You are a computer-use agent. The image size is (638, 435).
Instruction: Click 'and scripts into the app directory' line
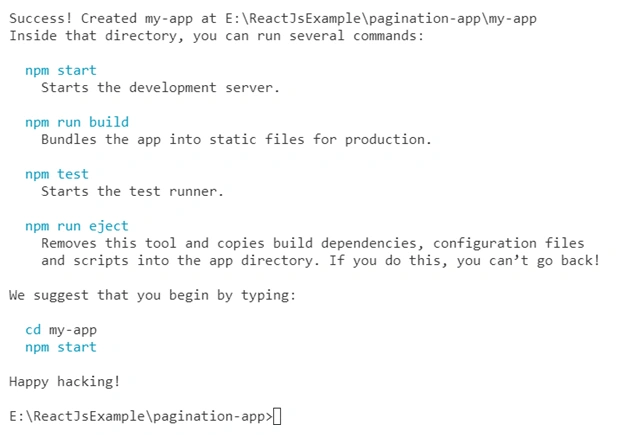tap(321, 260)
